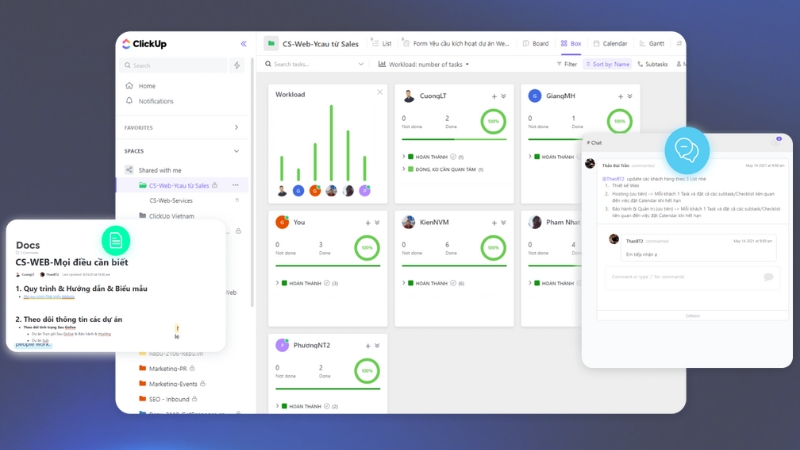Close the Workload chart card

379,92
